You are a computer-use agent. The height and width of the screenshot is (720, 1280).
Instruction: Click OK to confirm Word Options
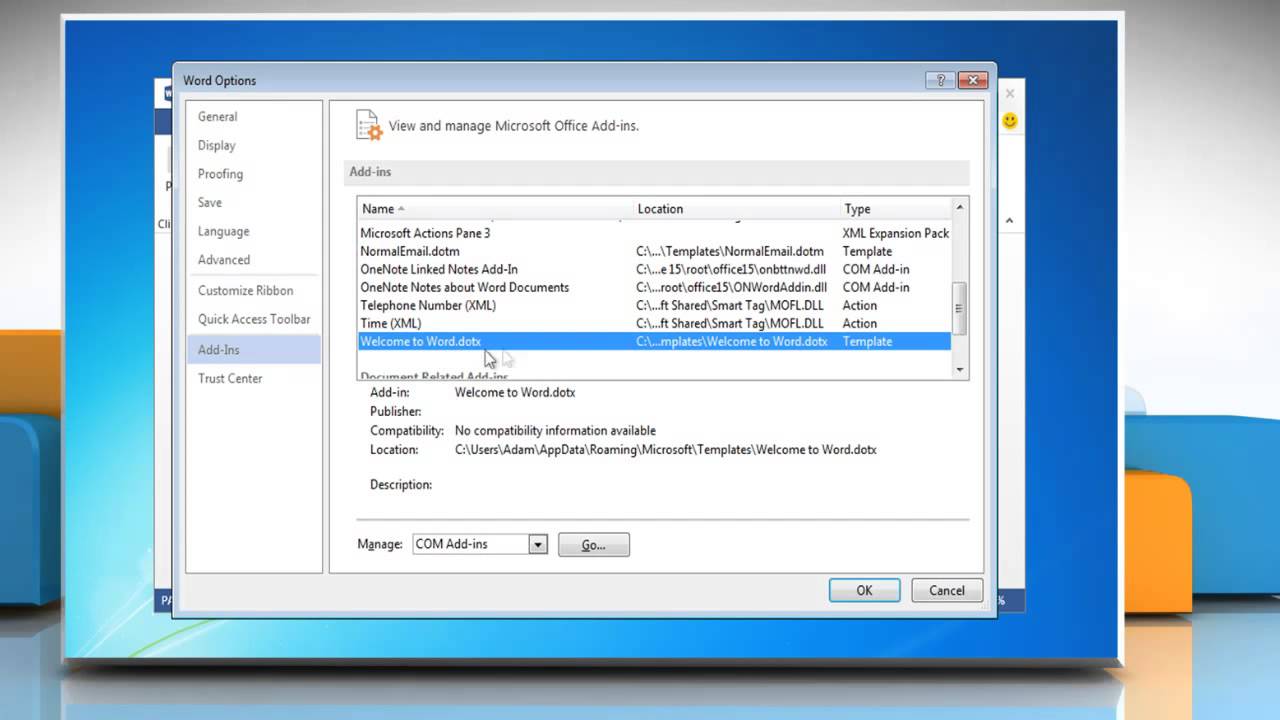coord(864,590)
